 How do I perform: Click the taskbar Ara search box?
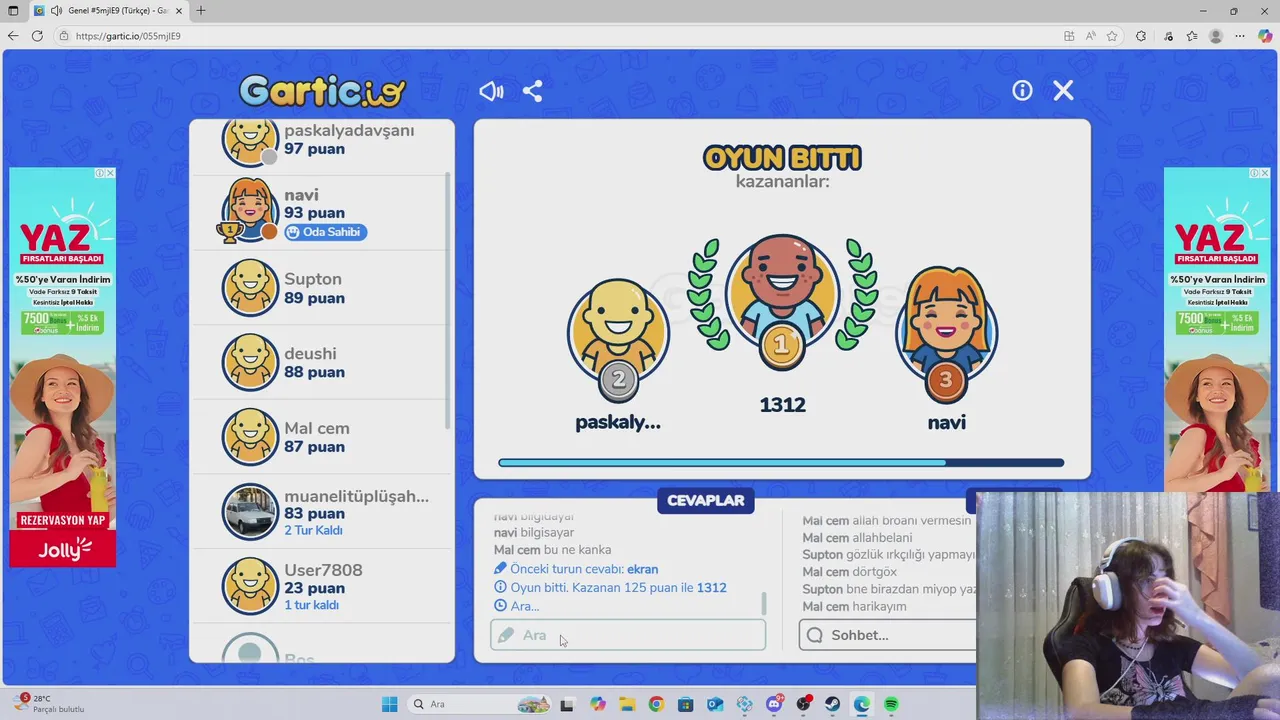[x=478, y=704]
